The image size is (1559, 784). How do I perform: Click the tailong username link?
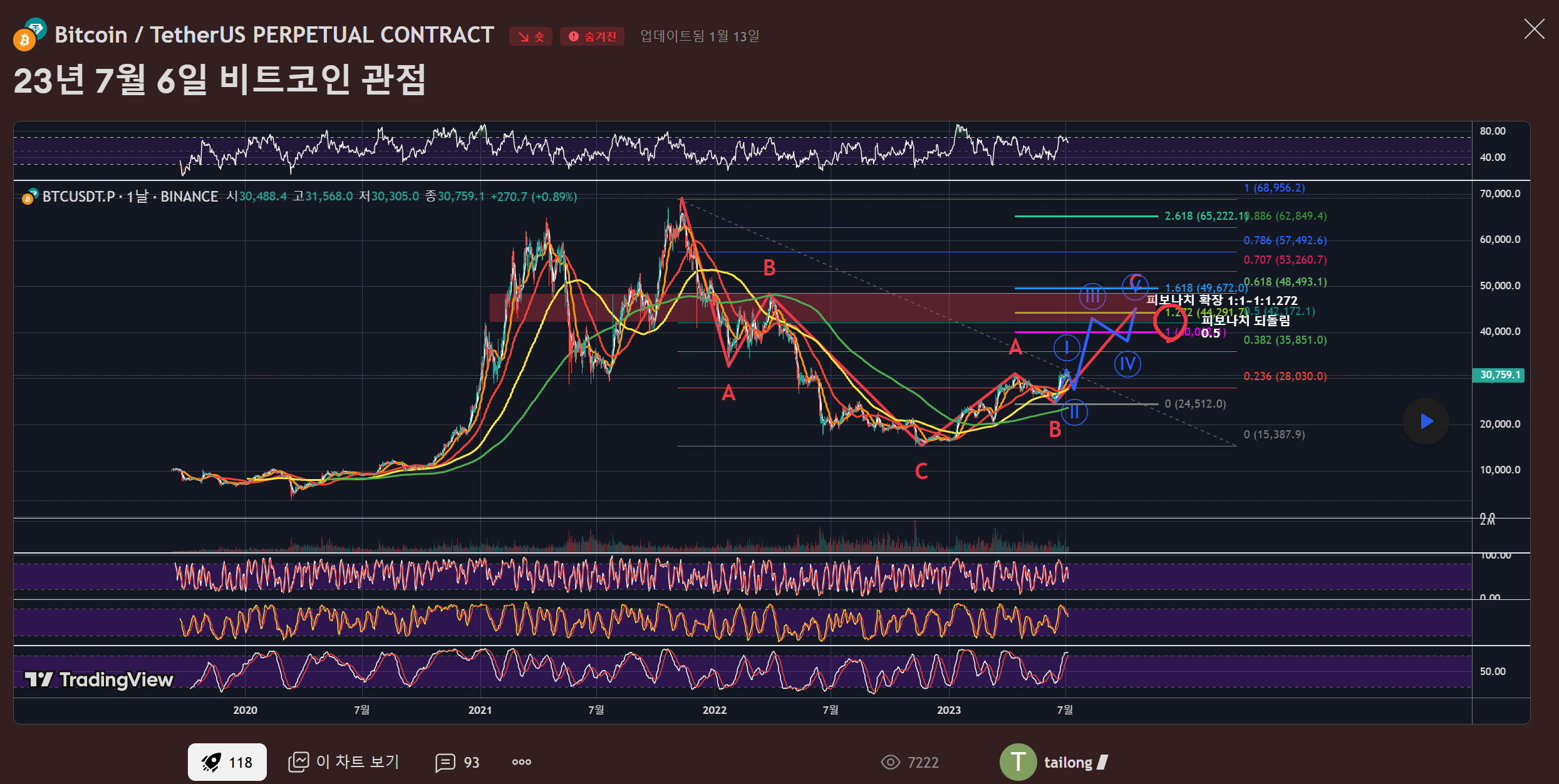pyautogui.click(x=1068, y=762)
